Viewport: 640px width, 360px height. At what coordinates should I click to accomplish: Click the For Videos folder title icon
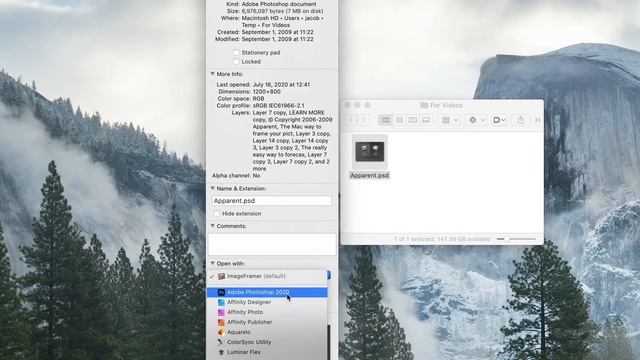coord(424,105)
